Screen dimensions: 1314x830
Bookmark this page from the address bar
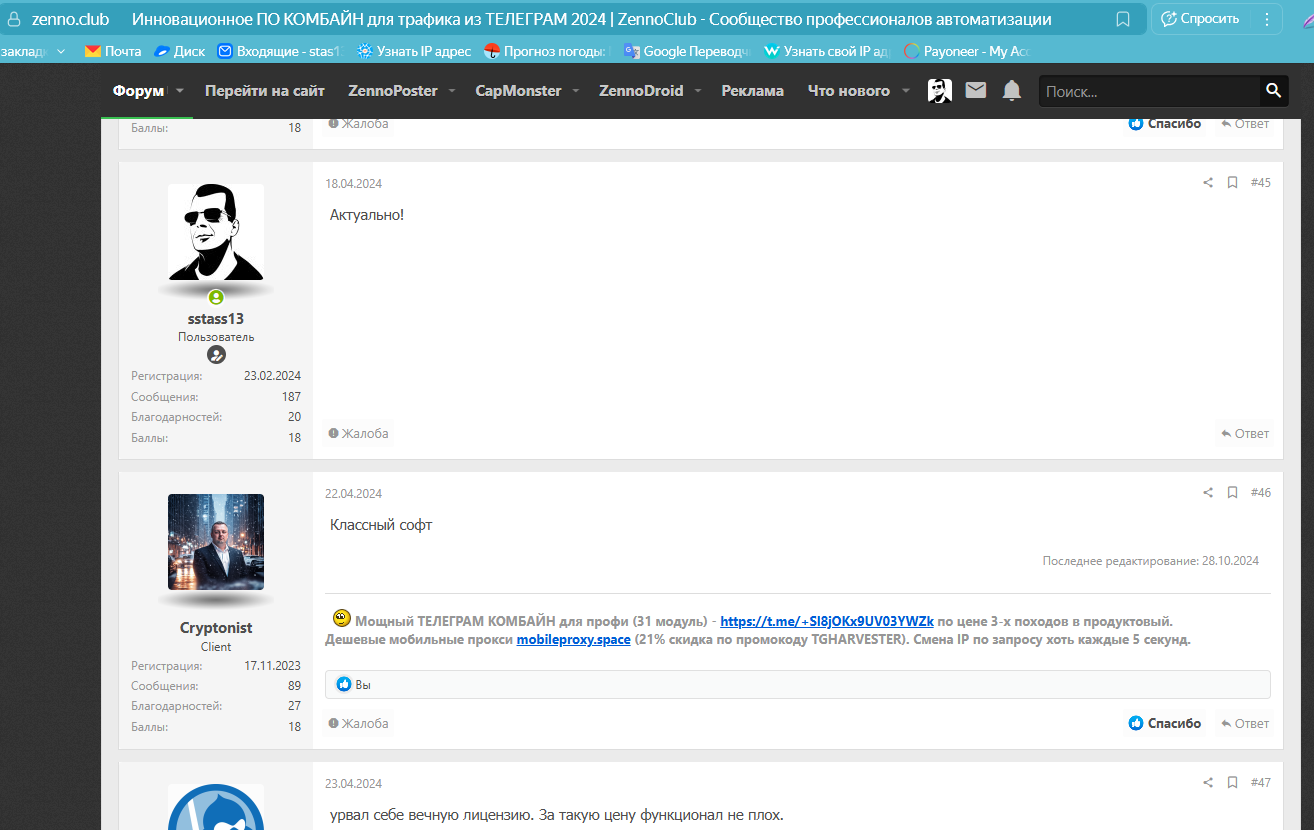(x=1123, y=19)
